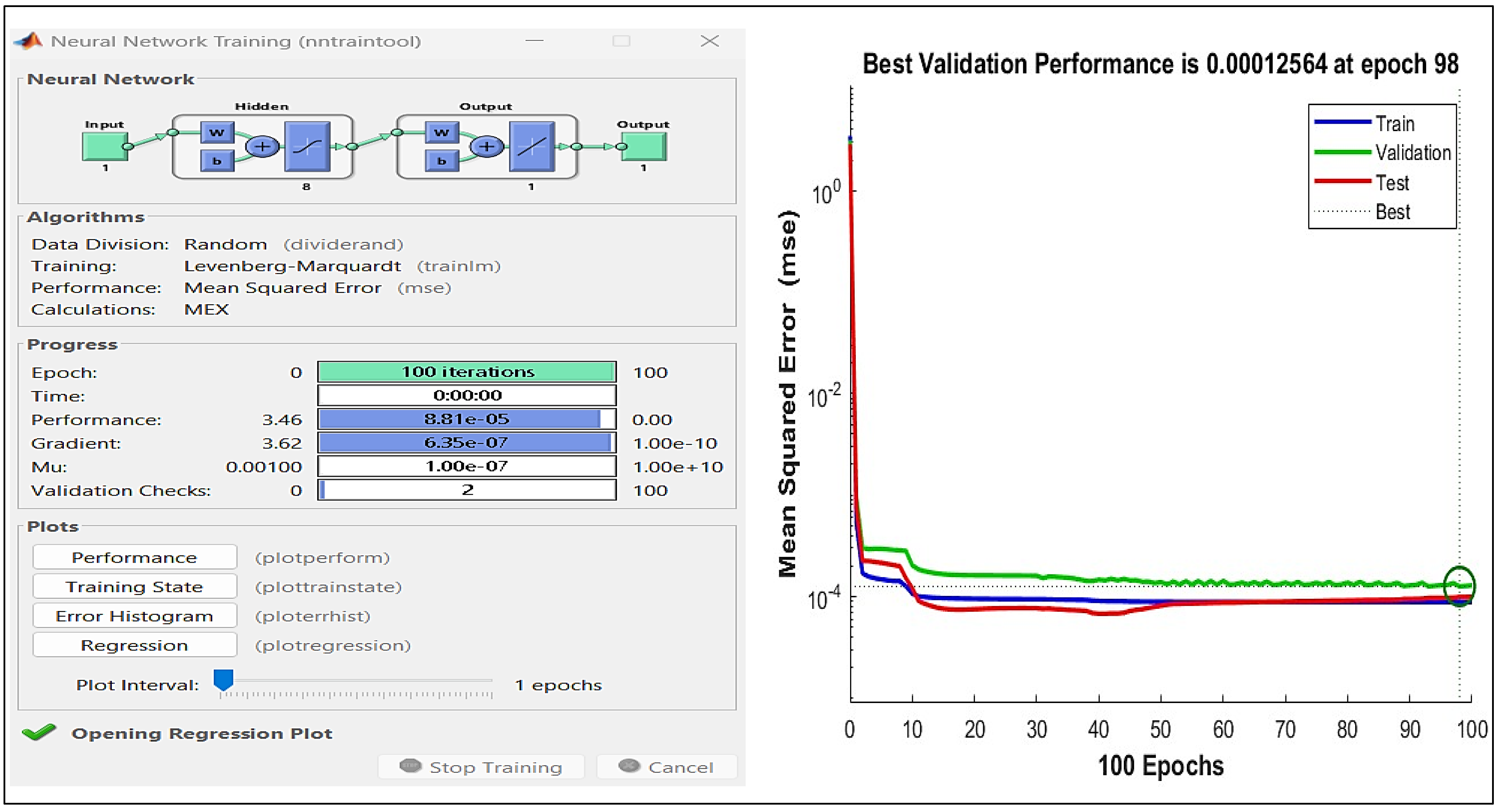Click the hidden layer bias b block
Image resolution: width=1503 pixels, height=812 pixels.
click(217, 160)
